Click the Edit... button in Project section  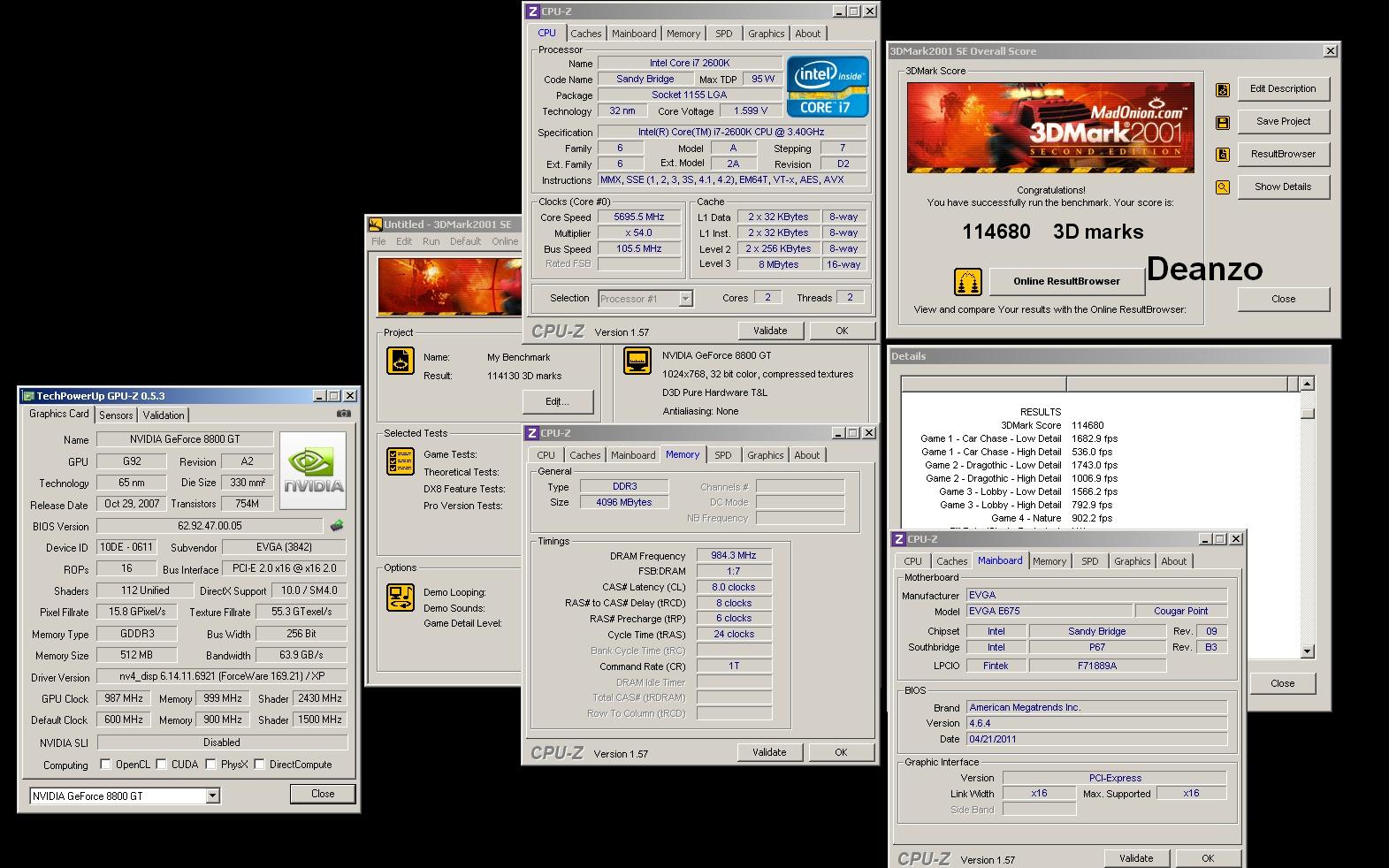click(556, 401)
